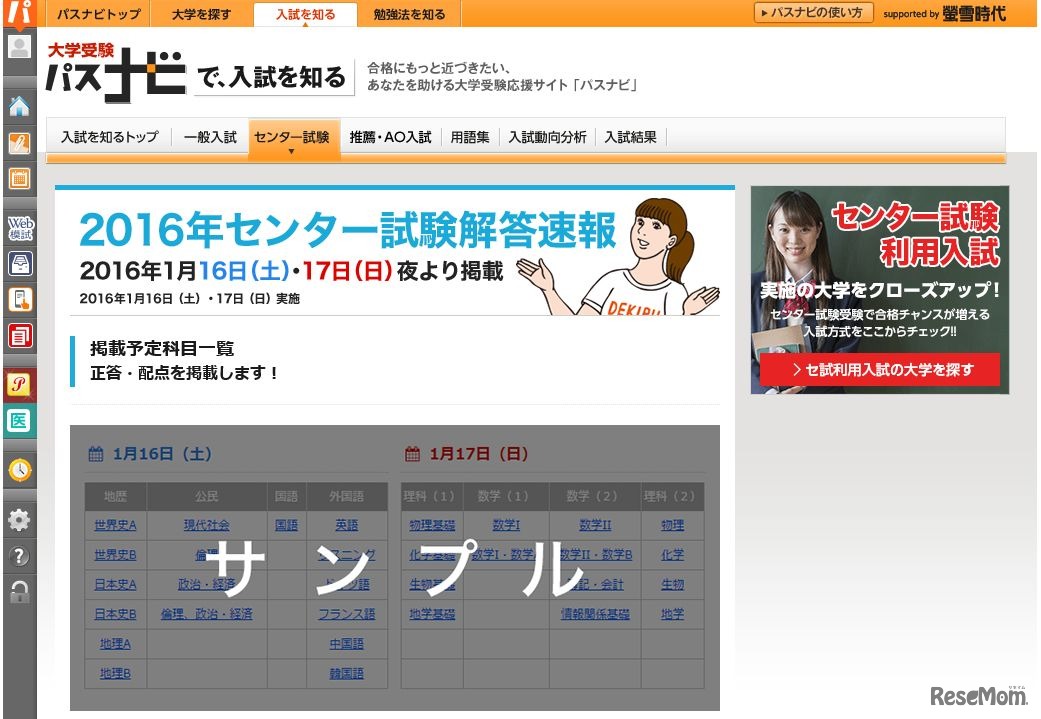Click the 英語 link in the exam table
Viewport: 1041px width, 719px height.
click(346, 525)
